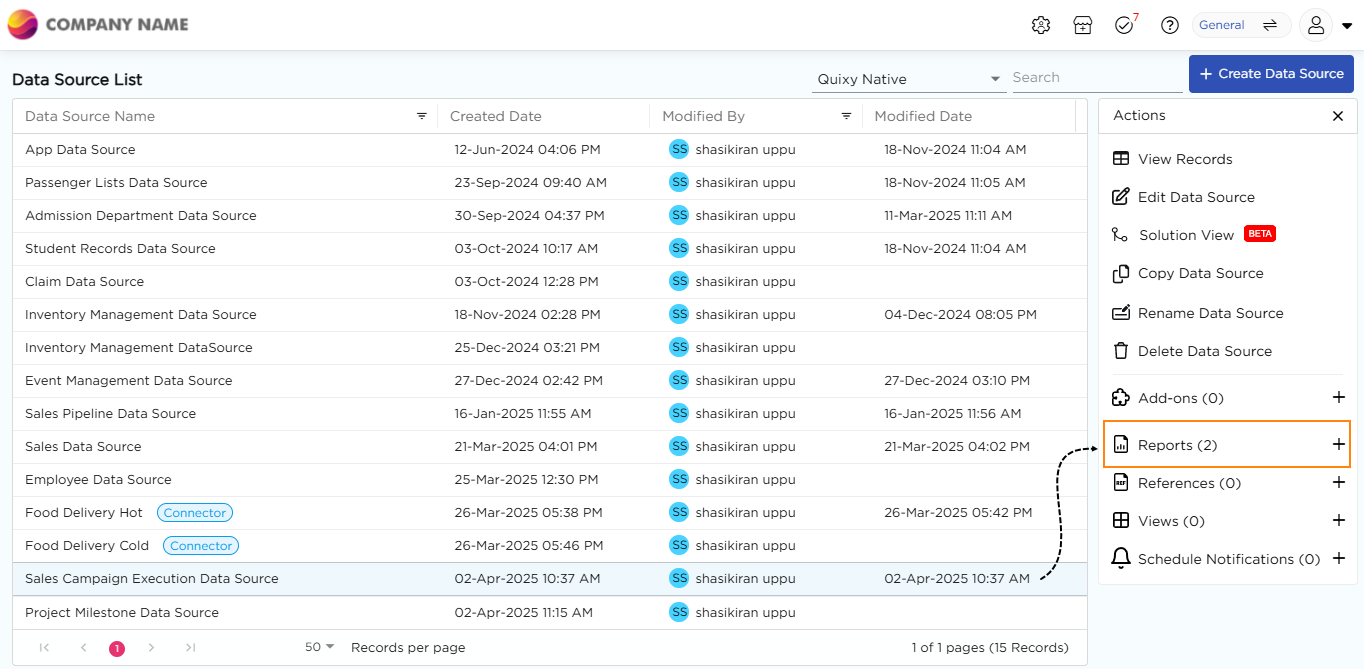1364x669 pixels.
Task: Click the View Records table icon
Action: coord(1121,159)
